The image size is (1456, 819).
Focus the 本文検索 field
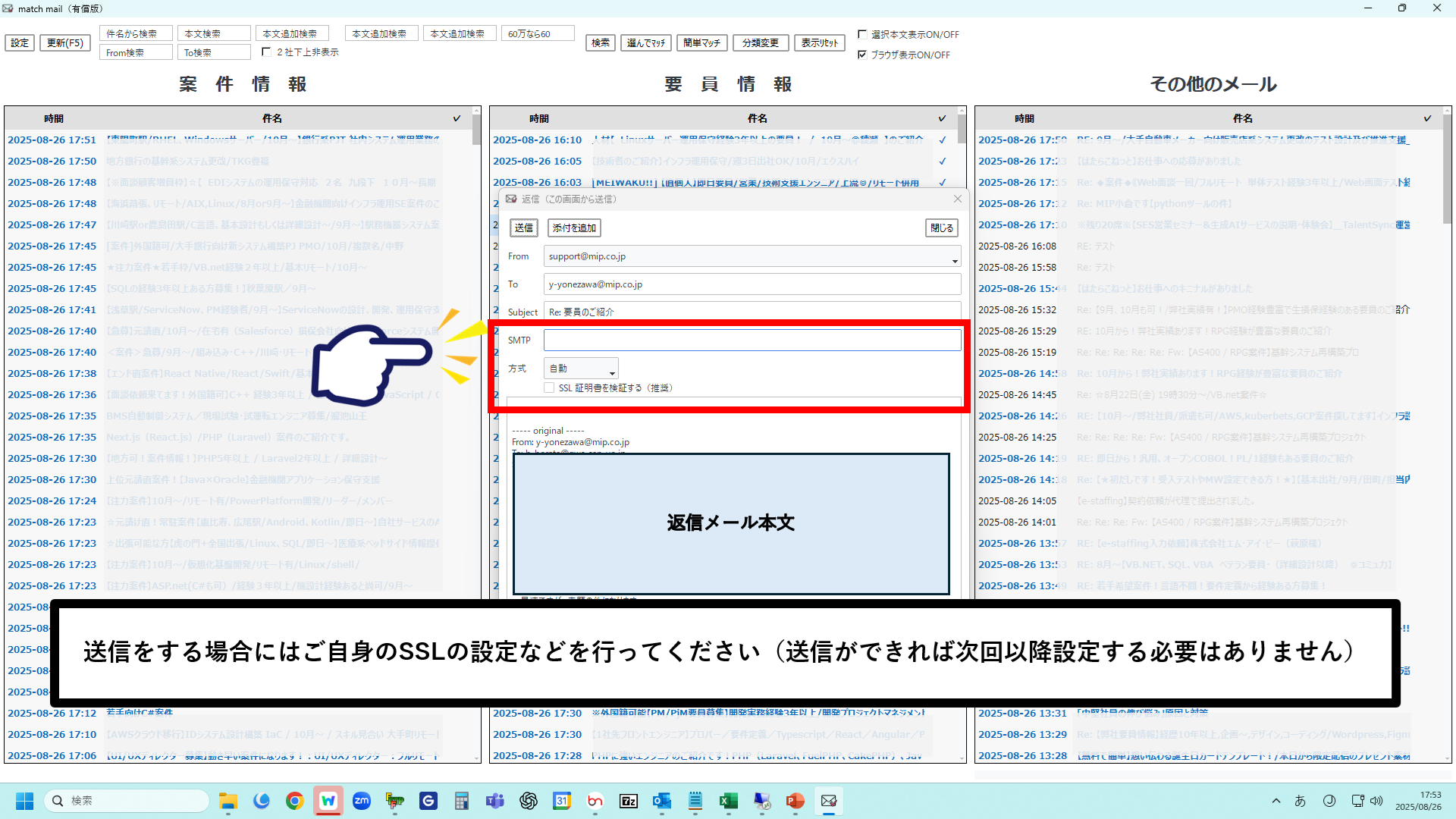(214, 33)
